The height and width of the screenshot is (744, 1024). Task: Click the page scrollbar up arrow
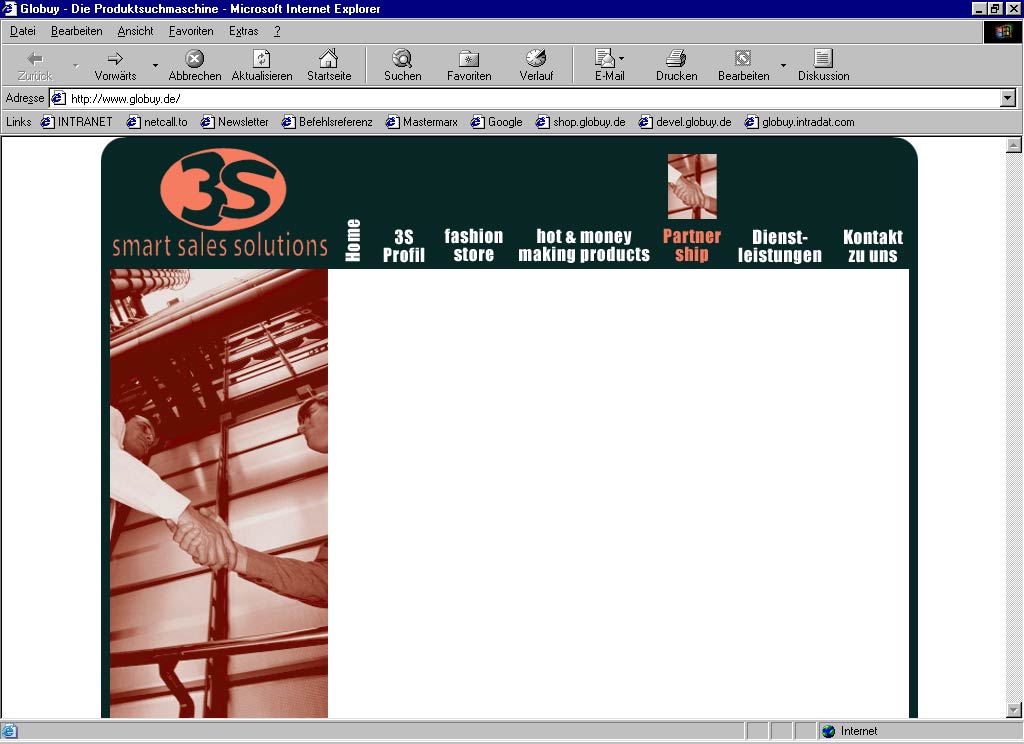click(x=1014, y=145)
